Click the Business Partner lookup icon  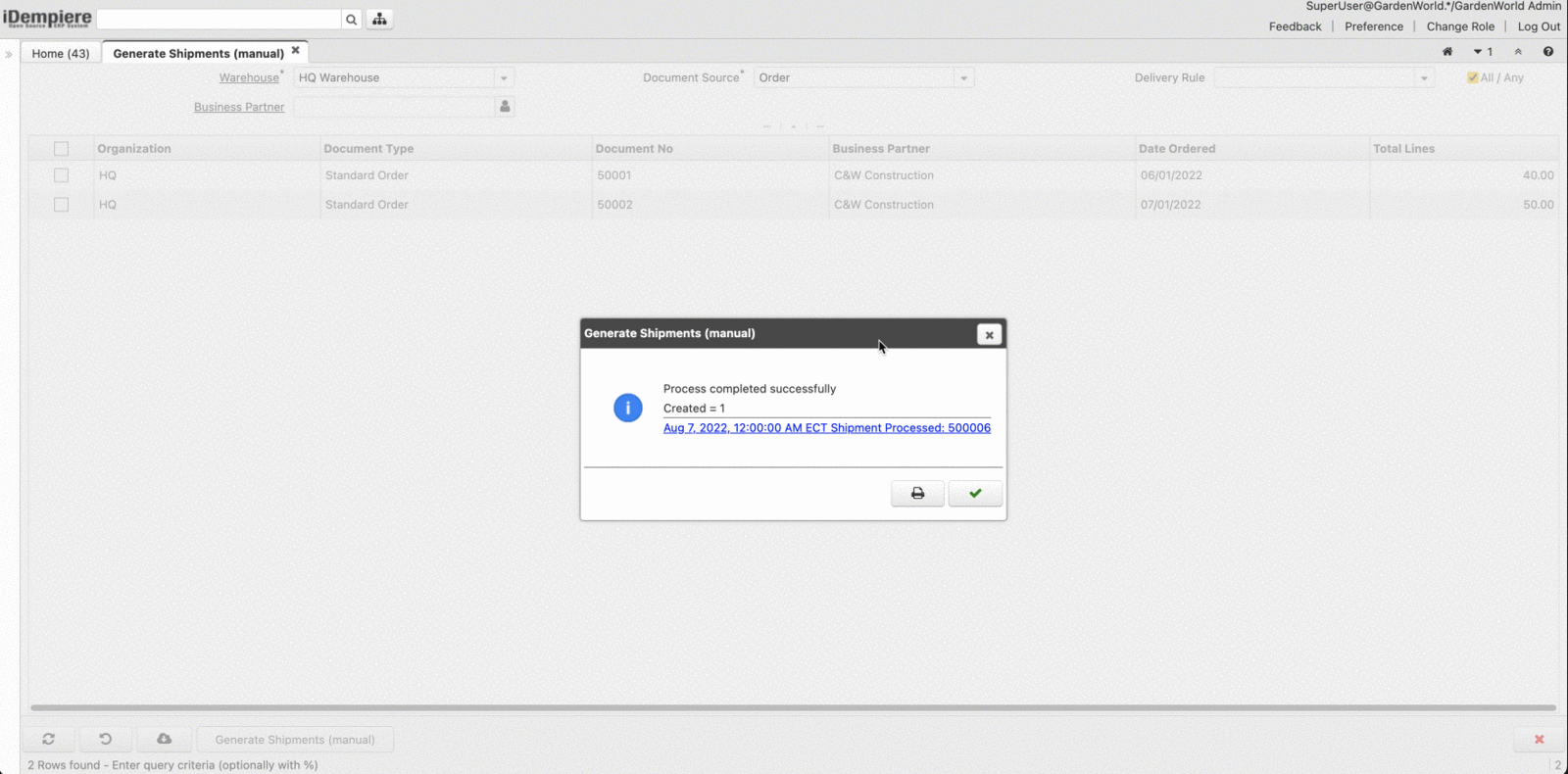(x=505, y=107)
